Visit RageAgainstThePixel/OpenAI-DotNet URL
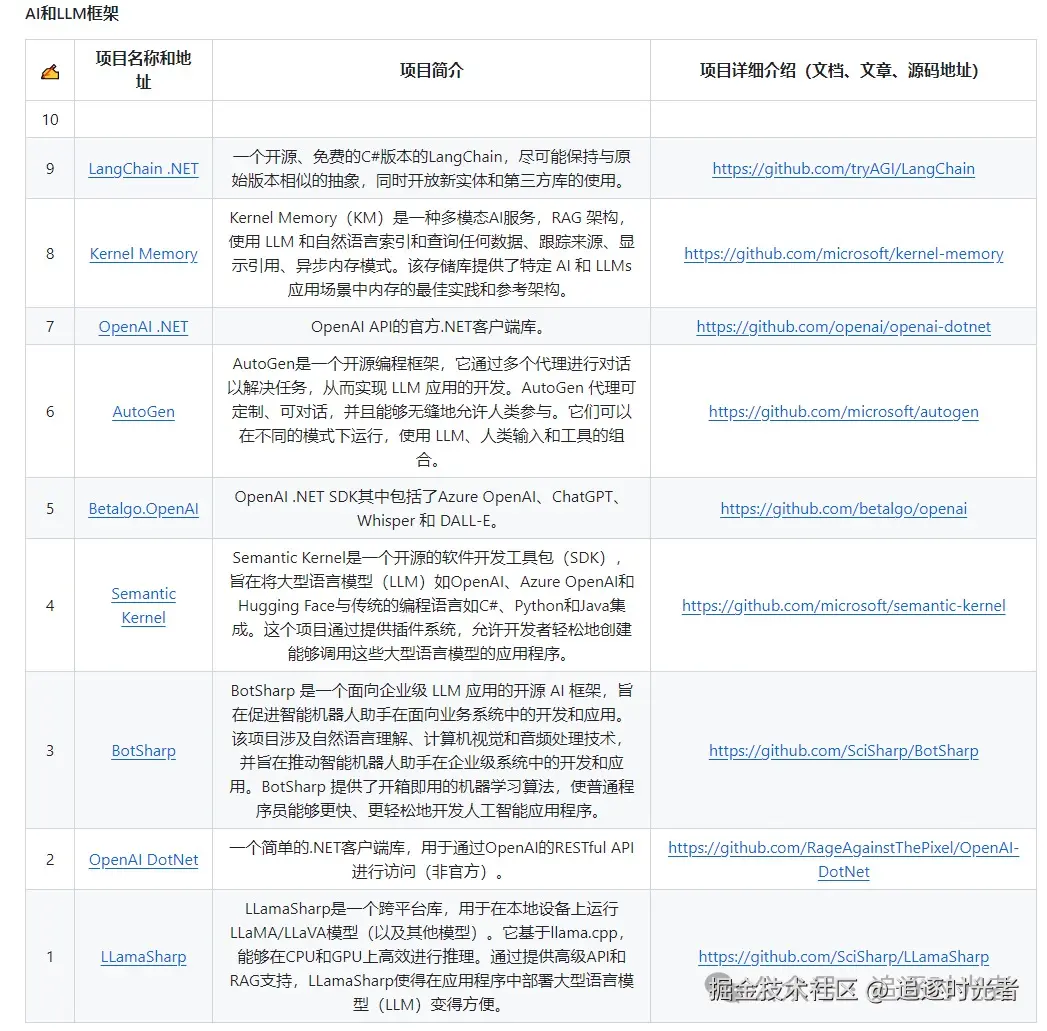Image resolution: width=1047 pixels, height=1031 pixels. tap(843, 859)
